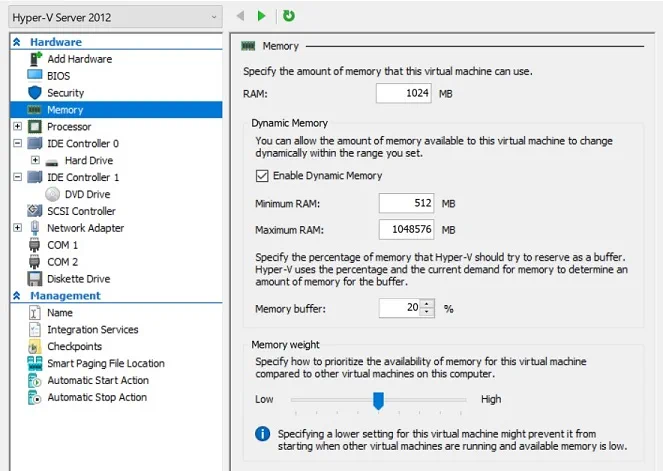The image size is (663, 471).
Task: Open SCSI Controller settings icon
Action: pos(34,211)
